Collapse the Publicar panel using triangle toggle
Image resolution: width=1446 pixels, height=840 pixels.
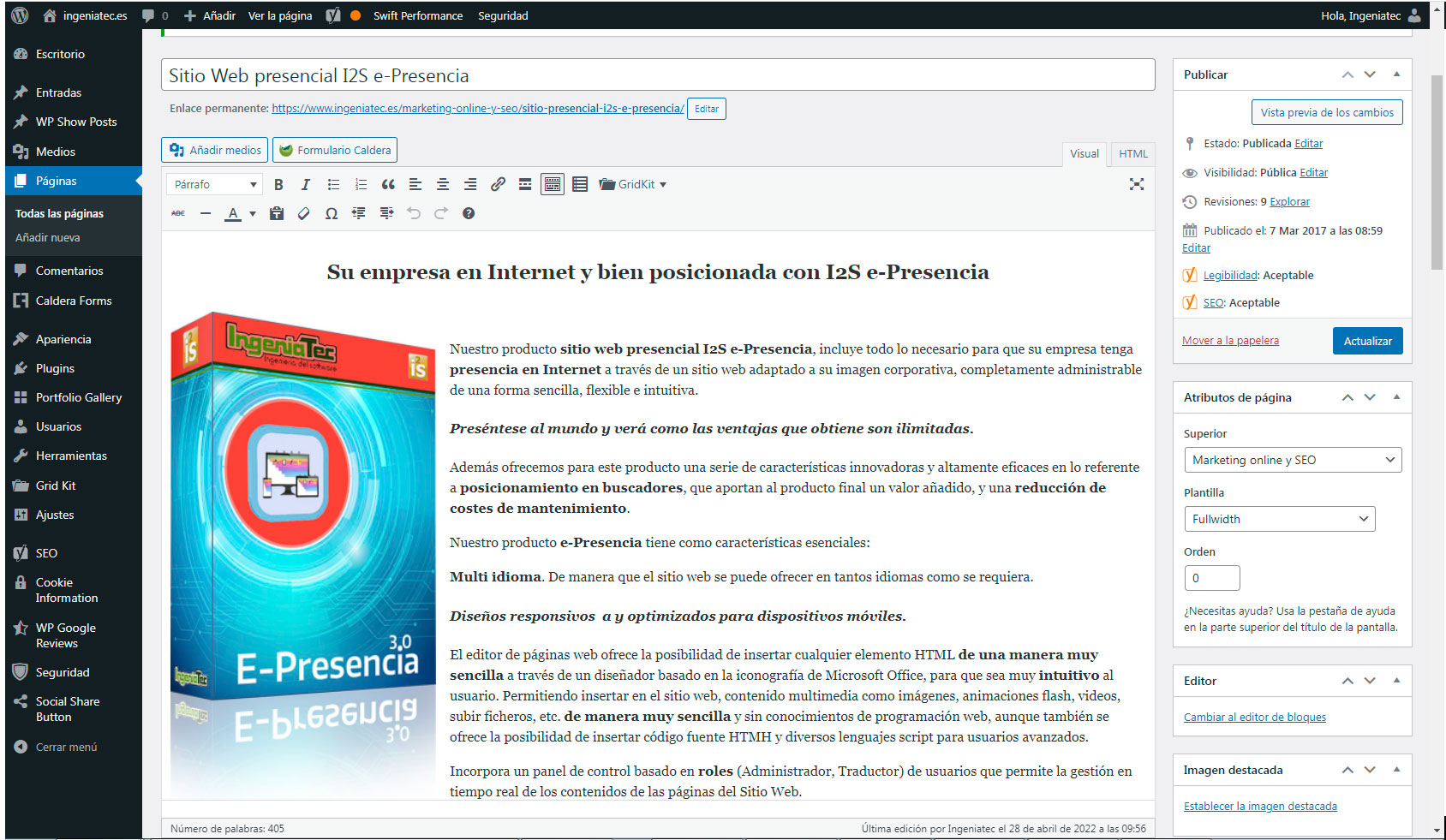(x=1396, y=74)
